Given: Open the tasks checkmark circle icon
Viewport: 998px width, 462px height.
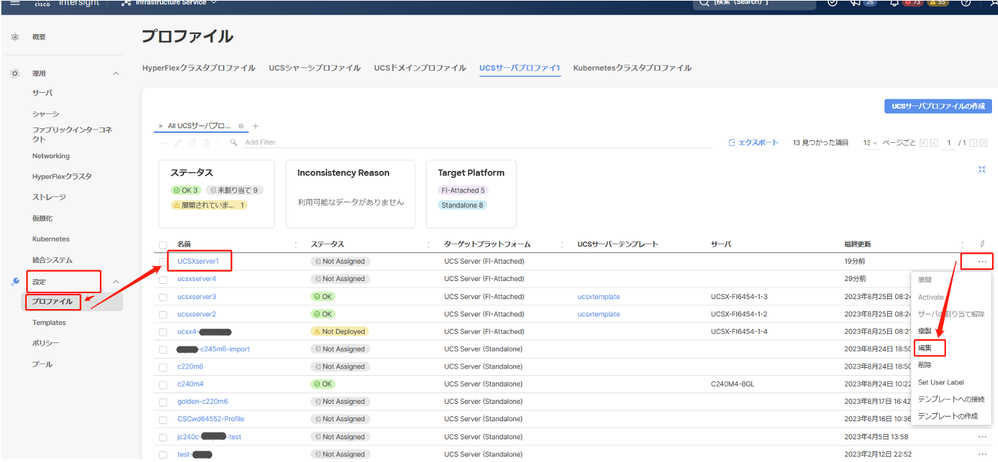Looking at the screenshot, I should (x=833, y=3).
